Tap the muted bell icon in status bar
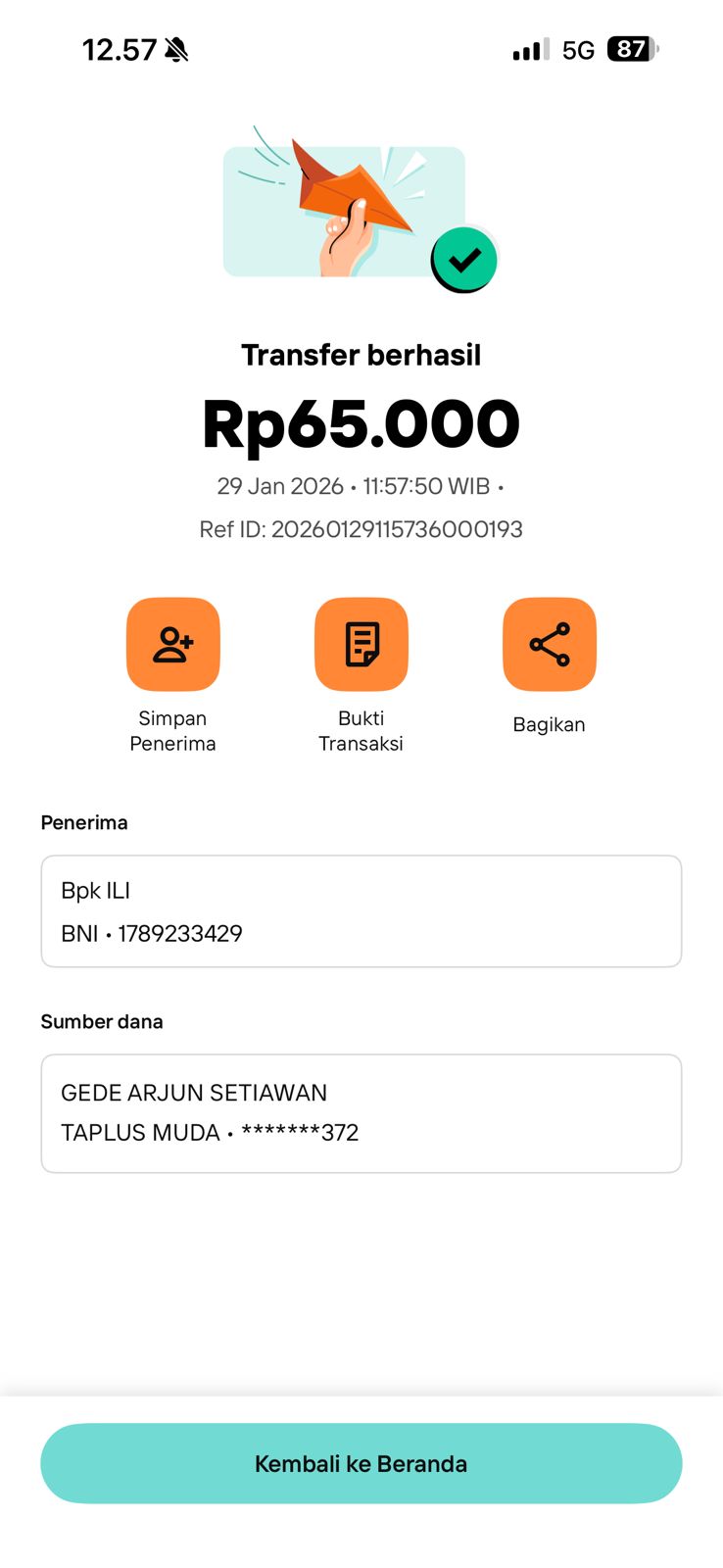The width and height of the screenshot is (723, 1568). 177,50
